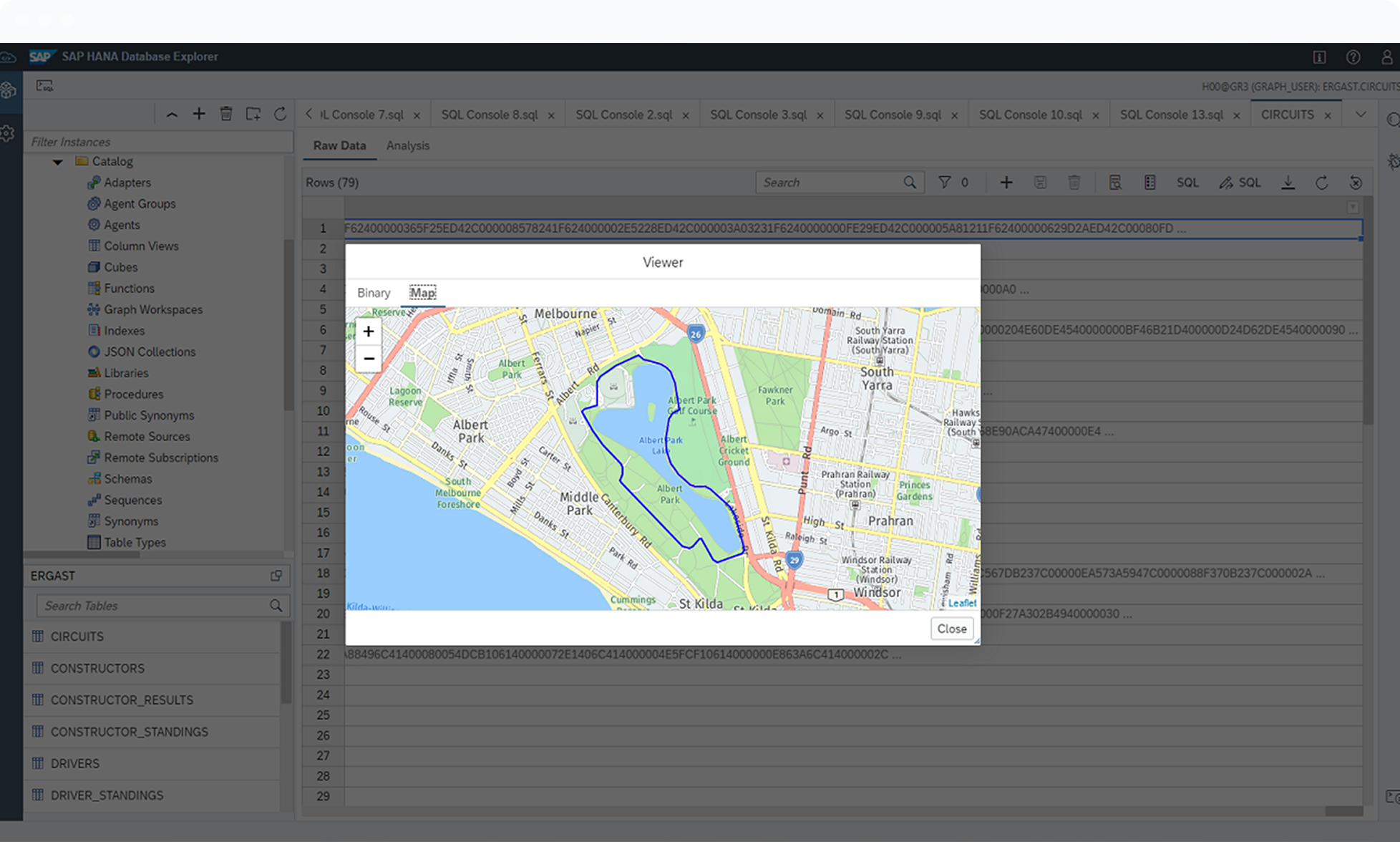Select the DRIVERS table
1400x842 pixels.
(x=75, y=763)
